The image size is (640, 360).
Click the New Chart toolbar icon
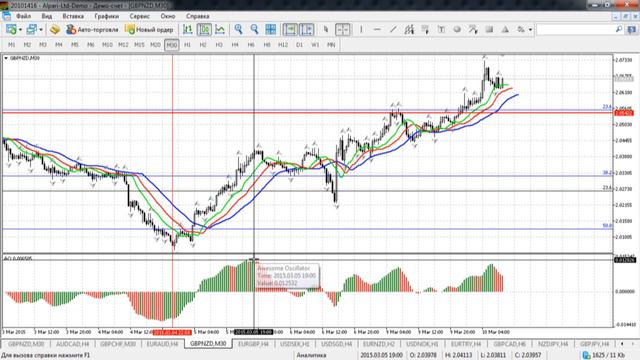tap(11, 29)
